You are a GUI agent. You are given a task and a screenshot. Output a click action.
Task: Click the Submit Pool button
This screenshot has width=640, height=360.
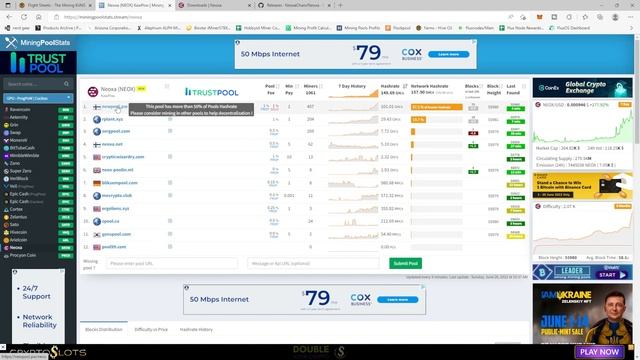(405, 263)
